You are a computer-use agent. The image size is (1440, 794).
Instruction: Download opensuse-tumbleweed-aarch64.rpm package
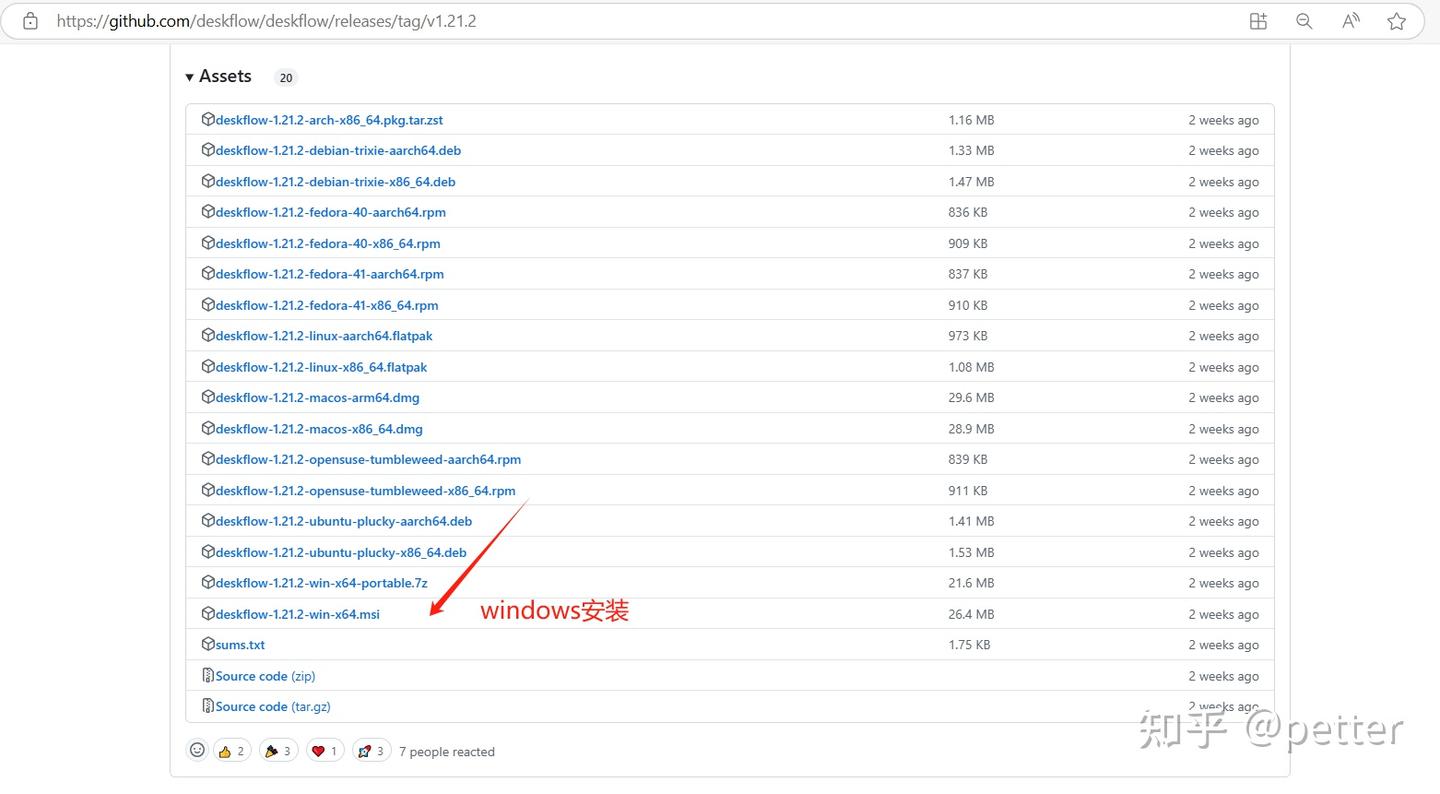tap(368, 460)
